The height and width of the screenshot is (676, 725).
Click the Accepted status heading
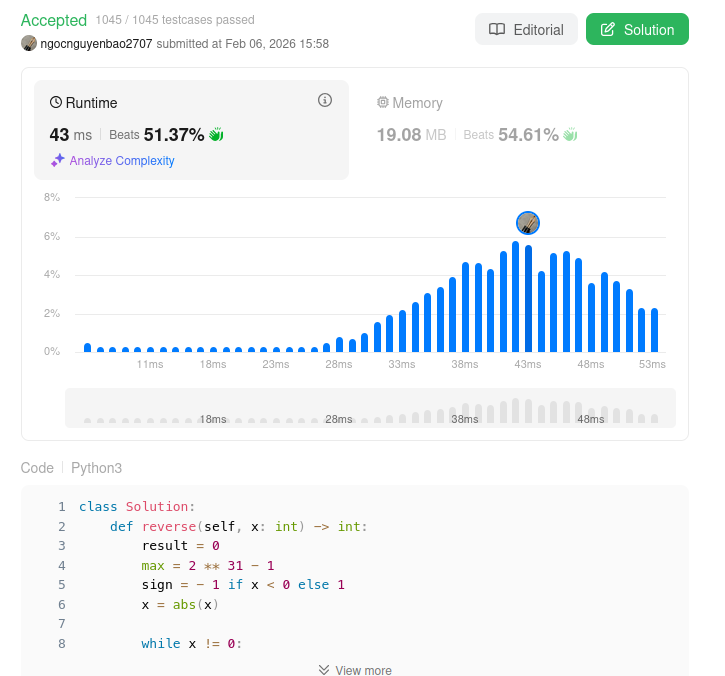(x=54, y=20)
